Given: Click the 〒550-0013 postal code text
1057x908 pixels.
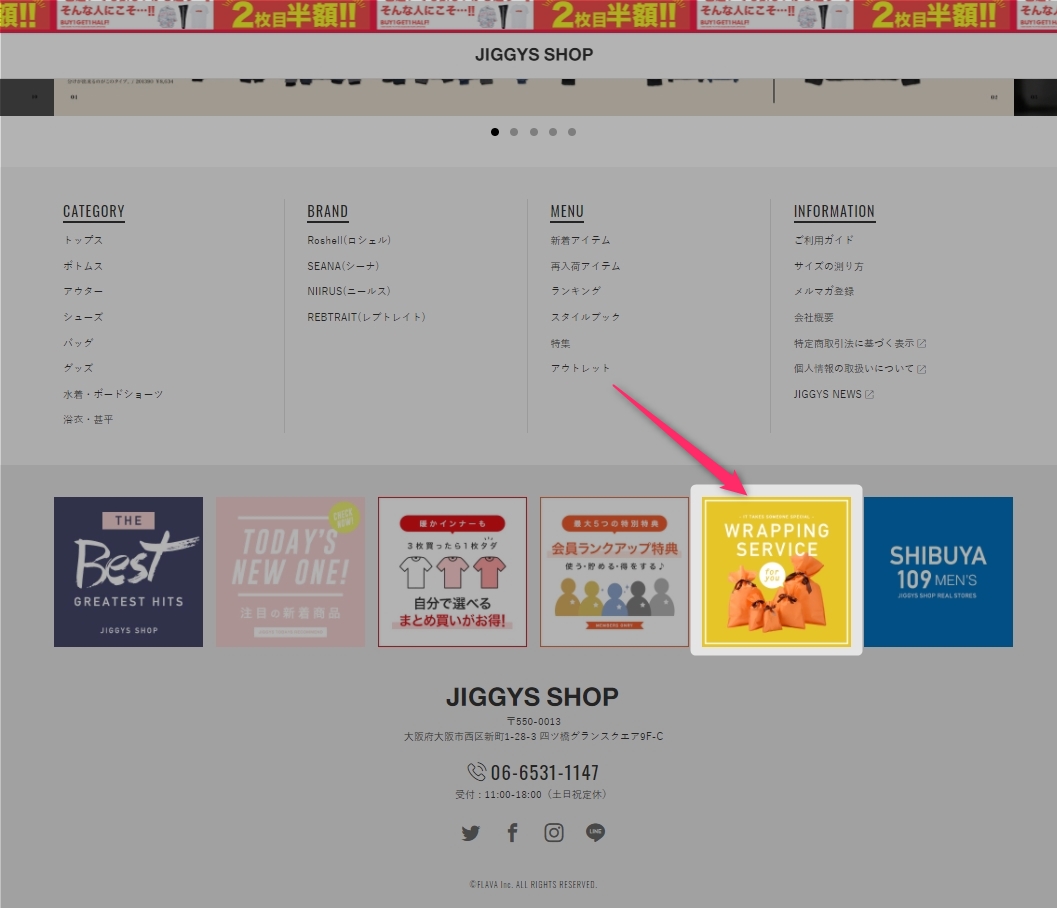Looking at the screenshot, I should 533,721.
